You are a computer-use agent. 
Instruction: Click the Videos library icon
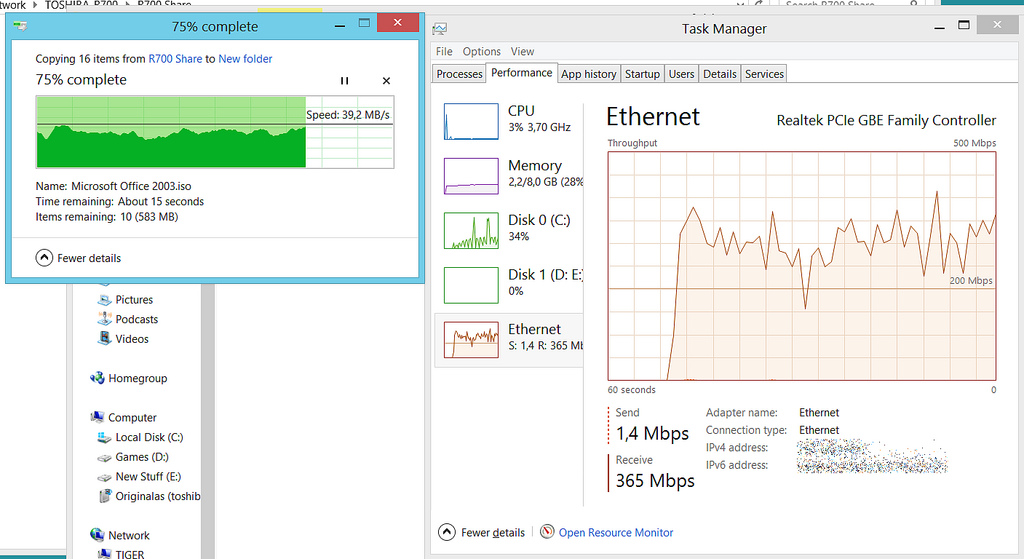click(x=104, y=338)
